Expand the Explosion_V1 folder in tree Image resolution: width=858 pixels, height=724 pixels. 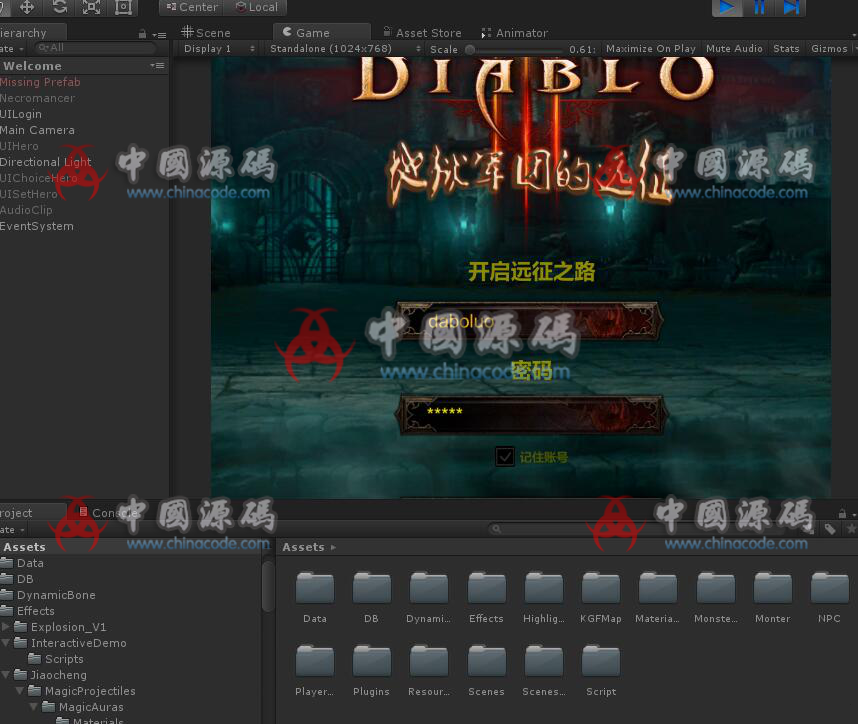click(x=5, y=627)
